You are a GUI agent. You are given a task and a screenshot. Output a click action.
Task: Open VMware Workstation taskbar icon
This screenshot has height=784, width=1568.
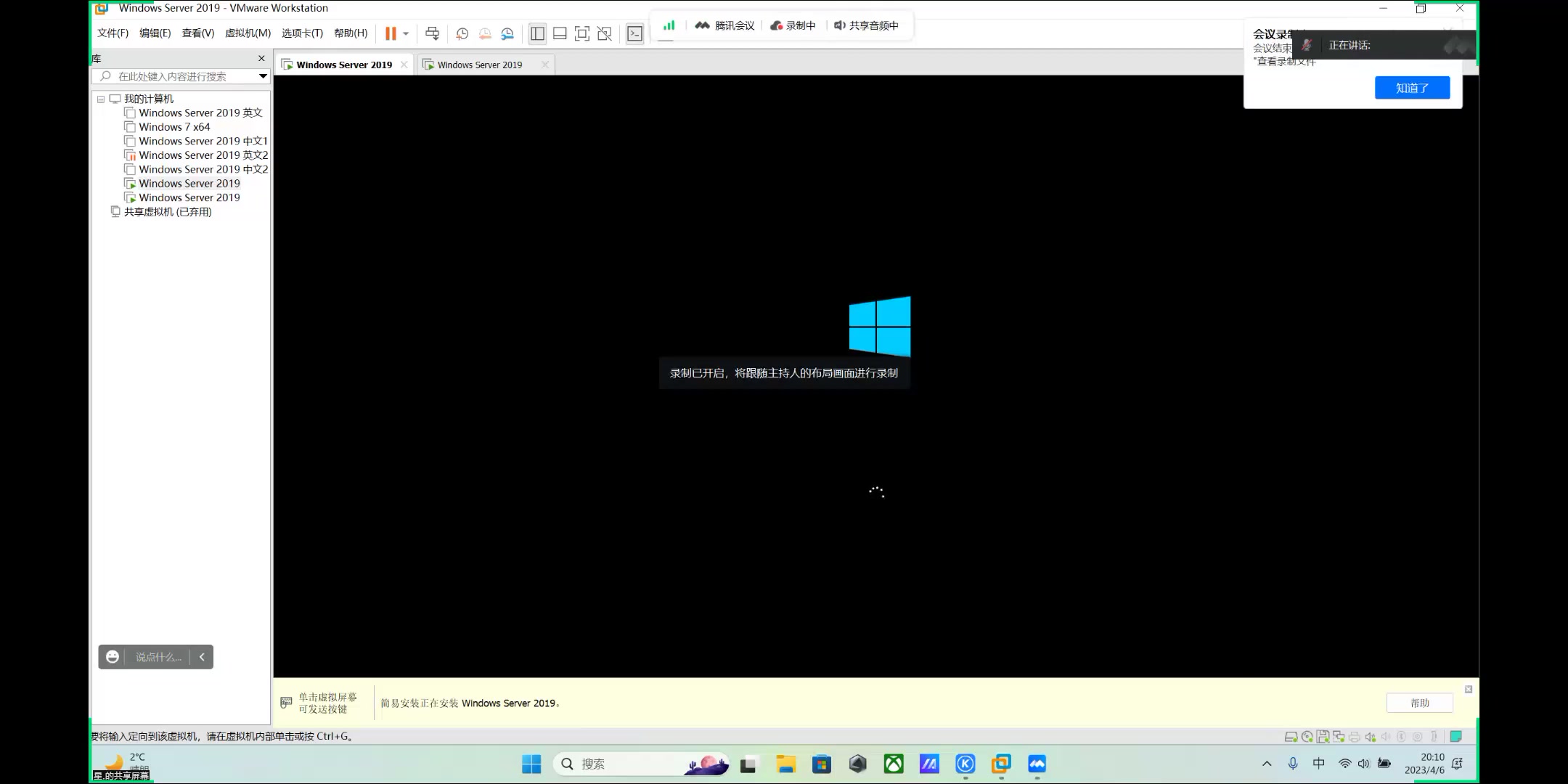click(x=1001, y=764)
